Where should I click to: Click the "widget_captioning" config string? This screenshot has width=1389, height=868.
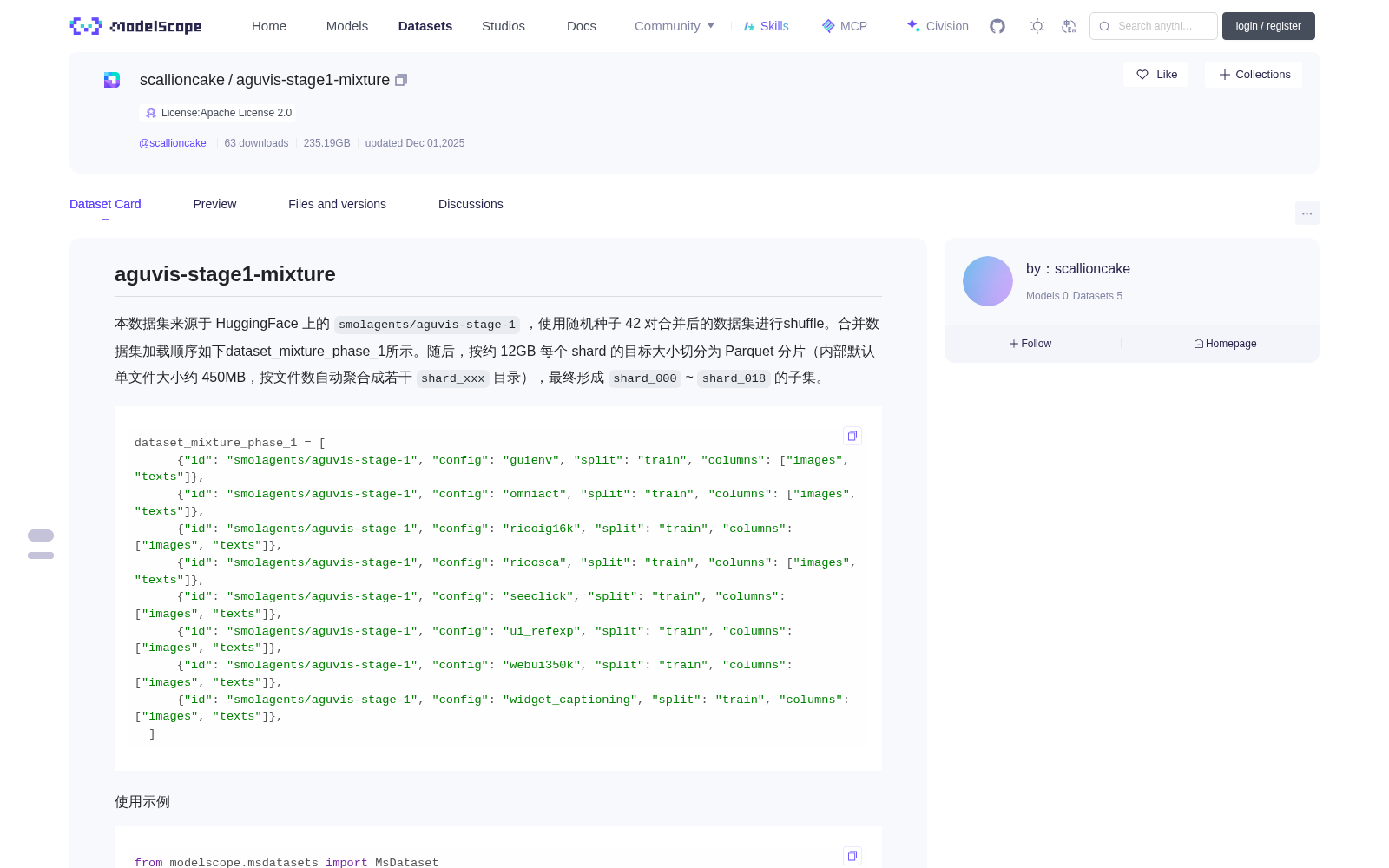click(569, 700)
